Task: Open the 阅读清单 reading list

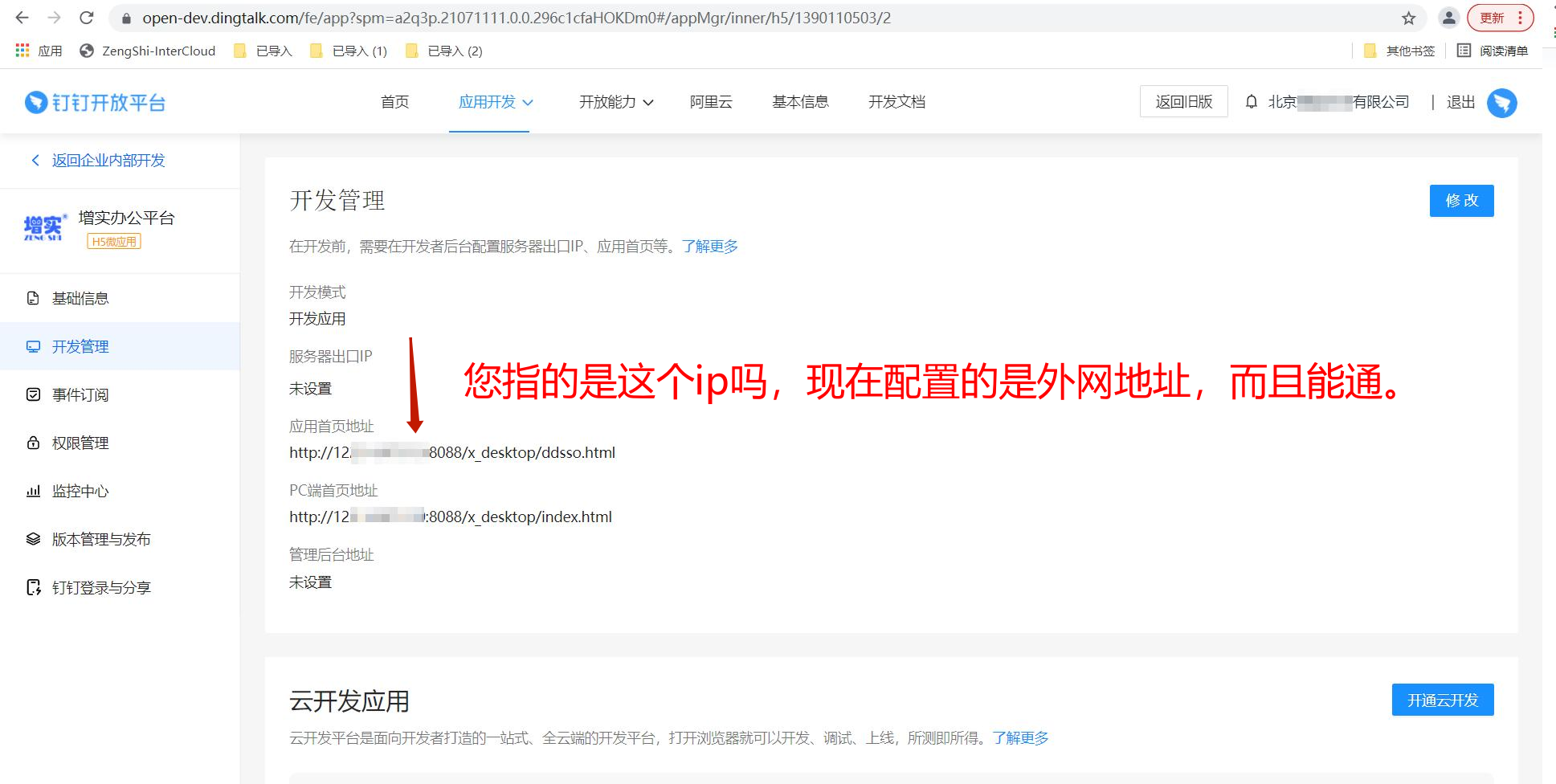Action: coord(1493,51)
